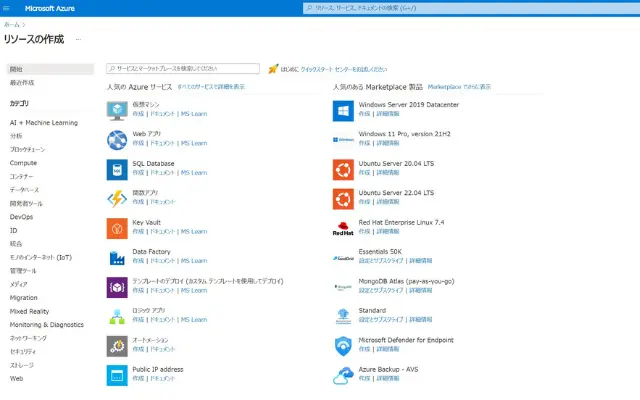Viewport: 640px width, 400px height.
Task: Show all services details link
Action: tap(211, 87)
